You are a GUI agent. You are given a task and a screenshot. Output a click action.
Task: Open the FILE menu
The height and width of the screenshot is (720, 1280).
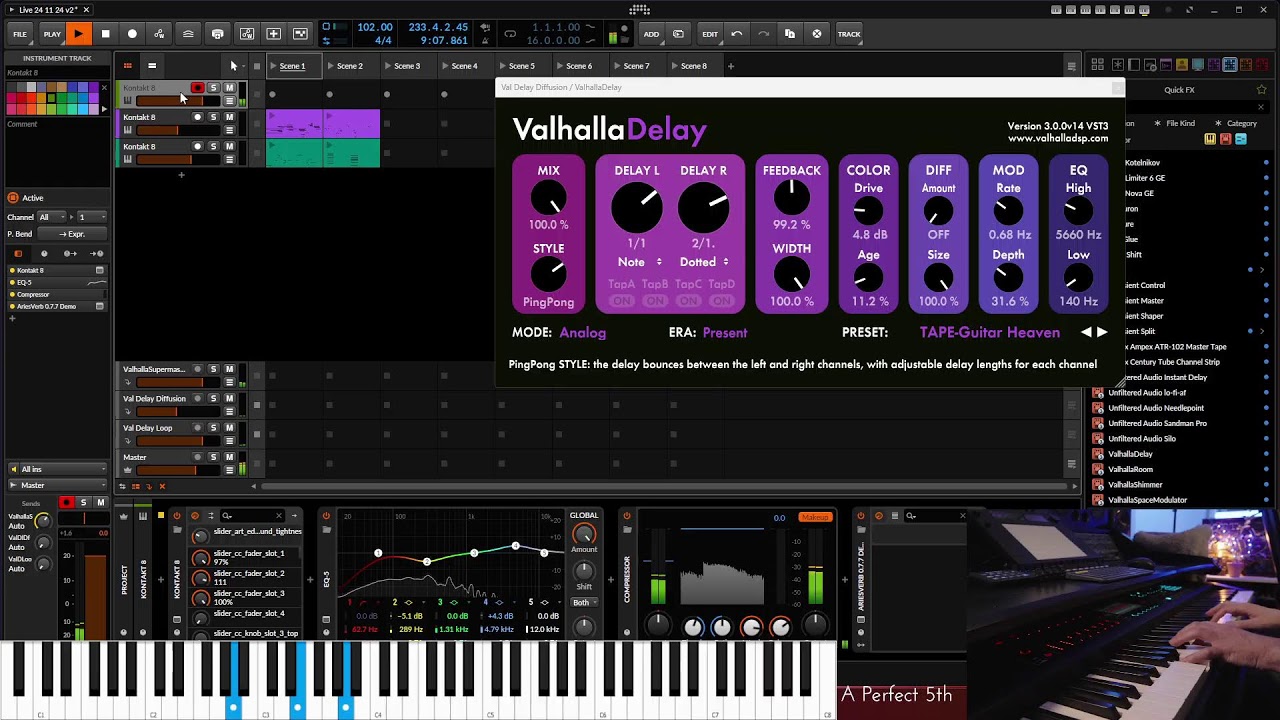click(x=20, y=34)
